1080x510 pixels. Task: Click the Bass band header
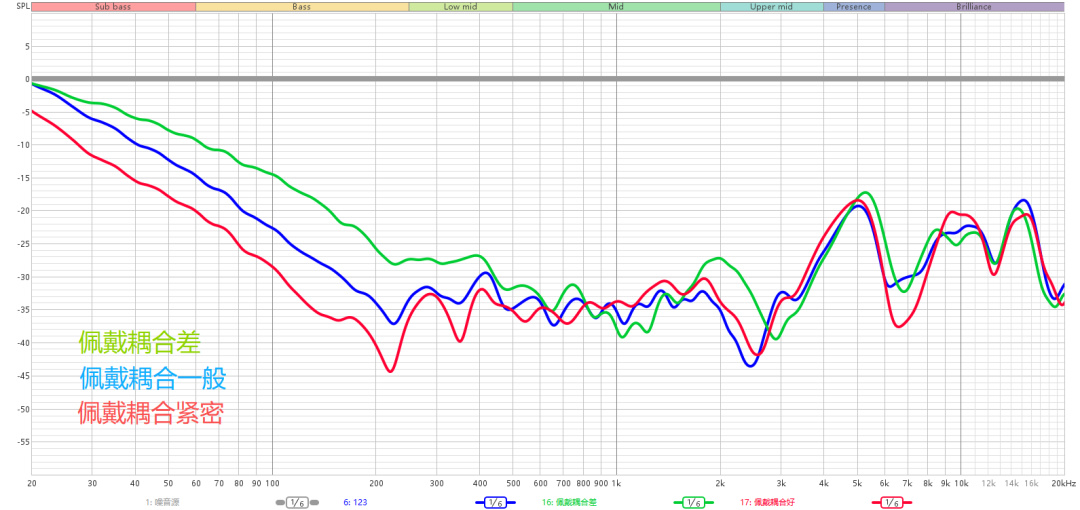[x=302, y=7]
